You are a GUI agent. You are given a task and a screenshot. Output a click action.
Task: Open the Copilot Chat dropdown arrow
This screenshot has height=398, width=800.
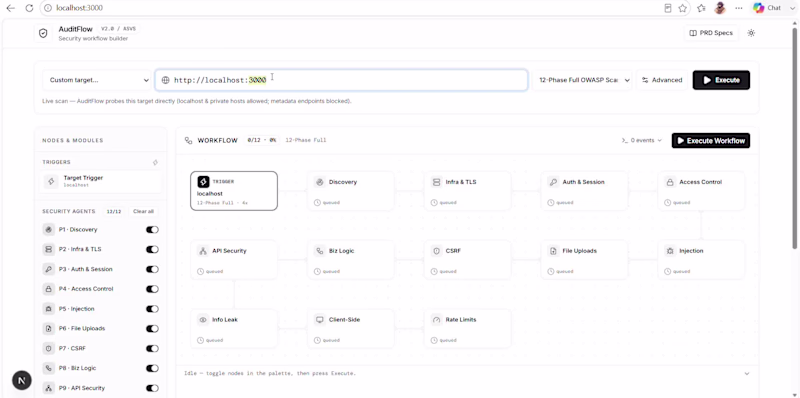coord(792,8)
